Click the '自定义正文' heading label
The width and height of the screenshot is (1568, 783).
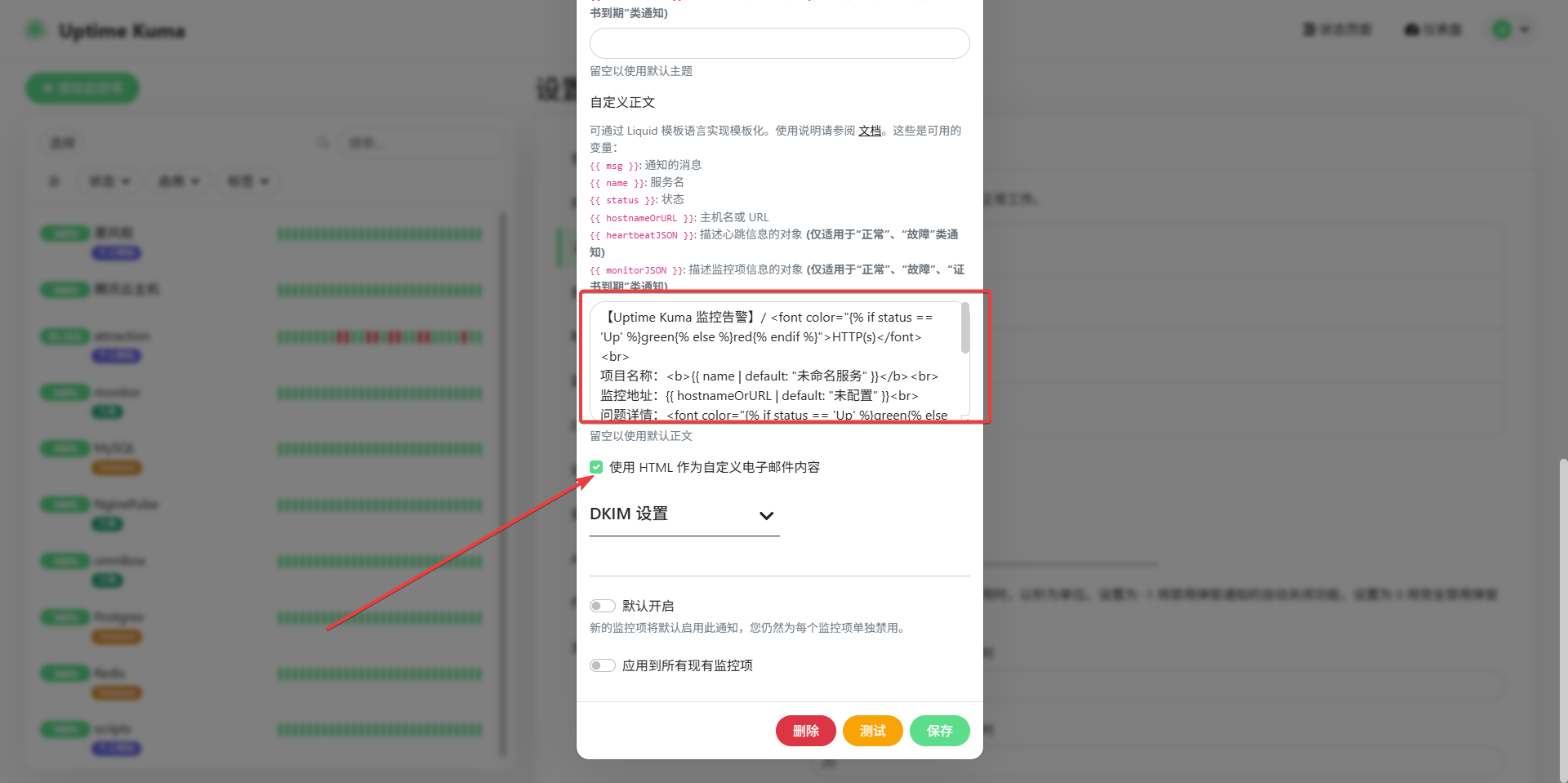tap(622, 102)
